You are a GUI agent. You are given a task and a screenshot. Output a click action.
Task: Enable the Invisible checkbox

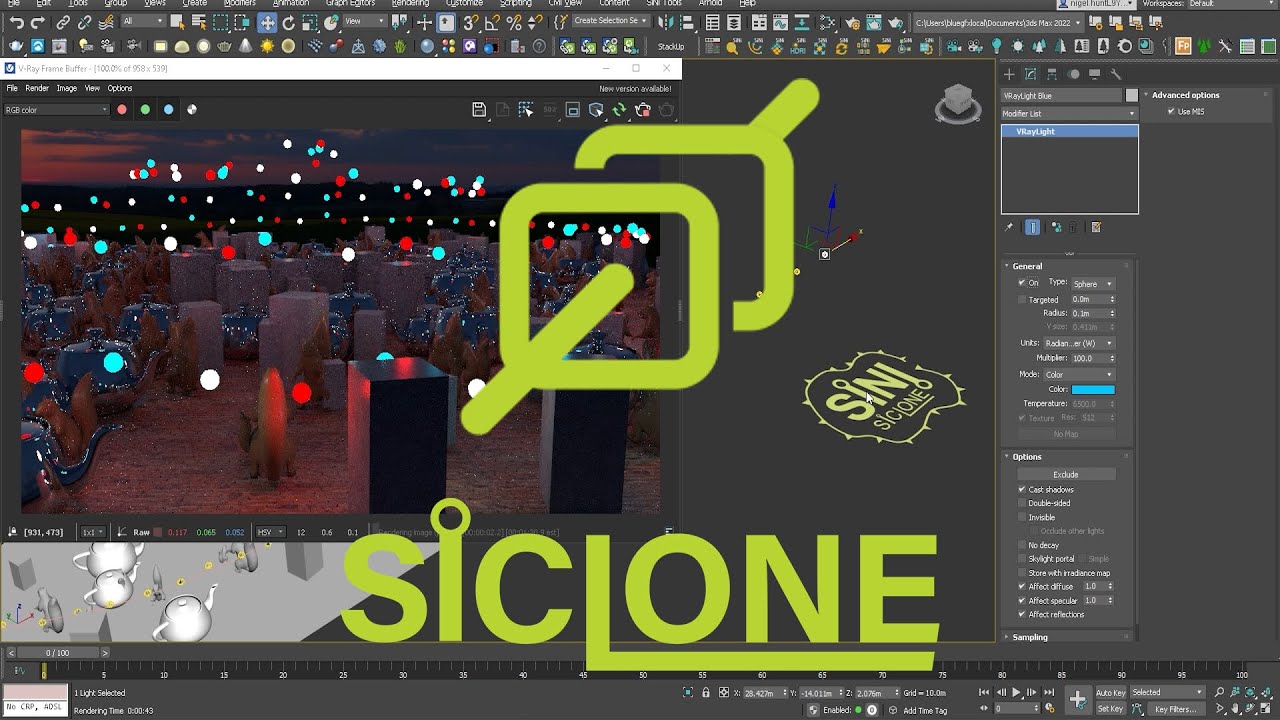click(1022, 517)
